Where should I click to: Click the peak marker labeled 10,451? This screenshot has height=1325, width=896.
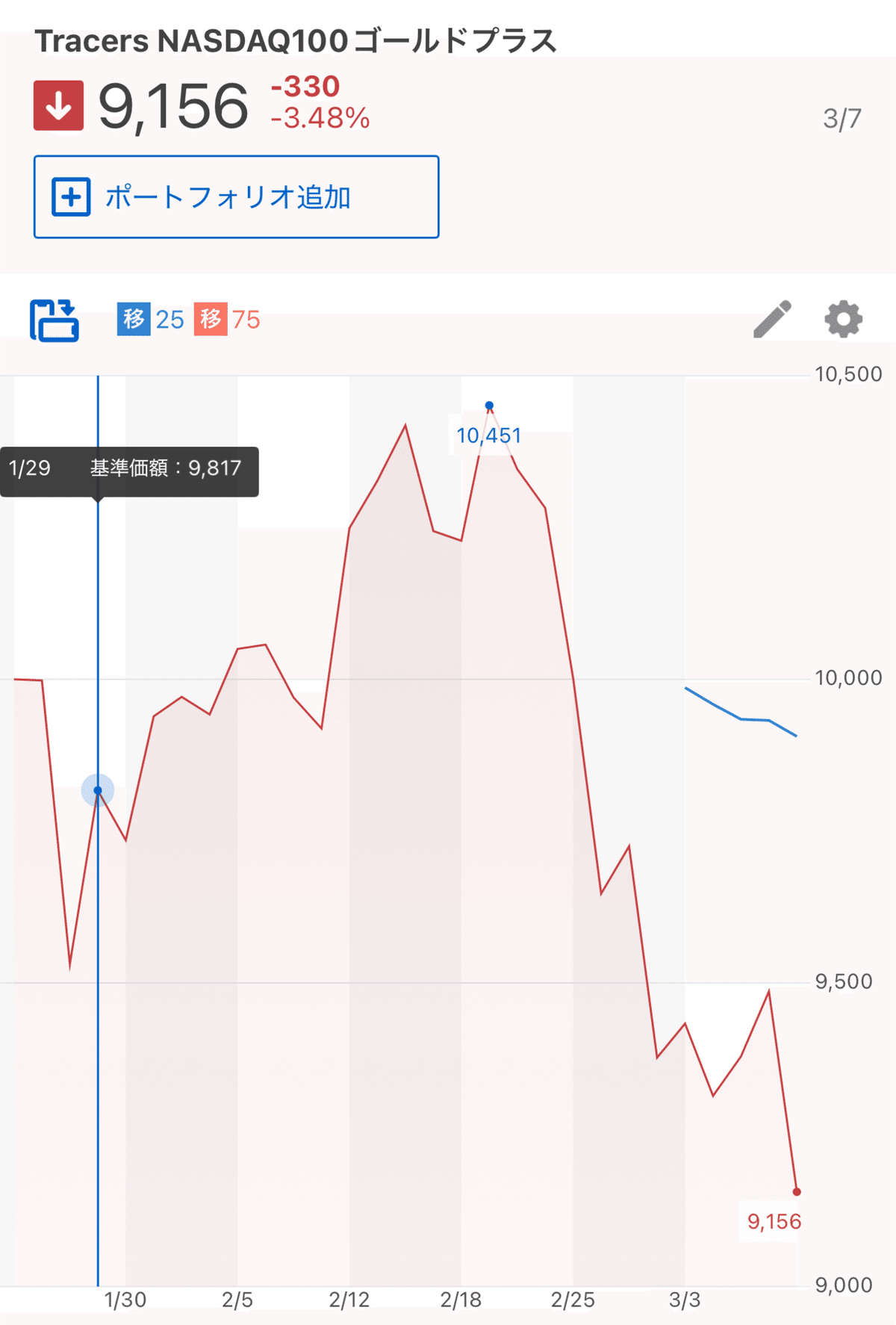click(x=489, y=404)
